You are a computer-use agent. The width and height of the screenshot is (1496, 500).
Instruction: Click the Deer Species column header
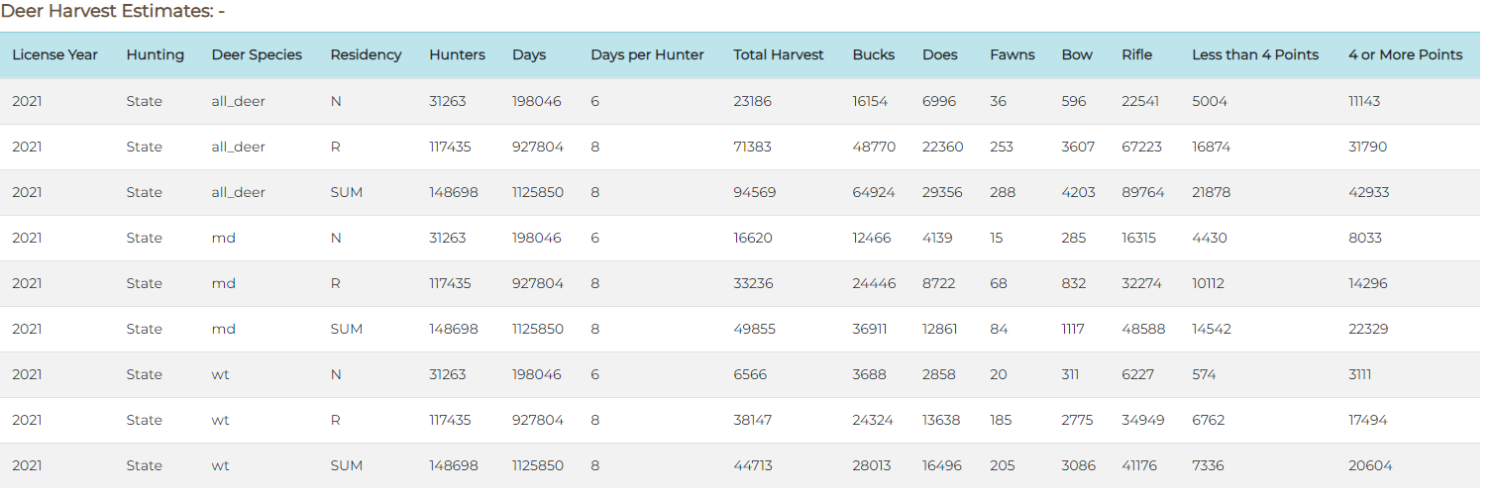[257, 55]
